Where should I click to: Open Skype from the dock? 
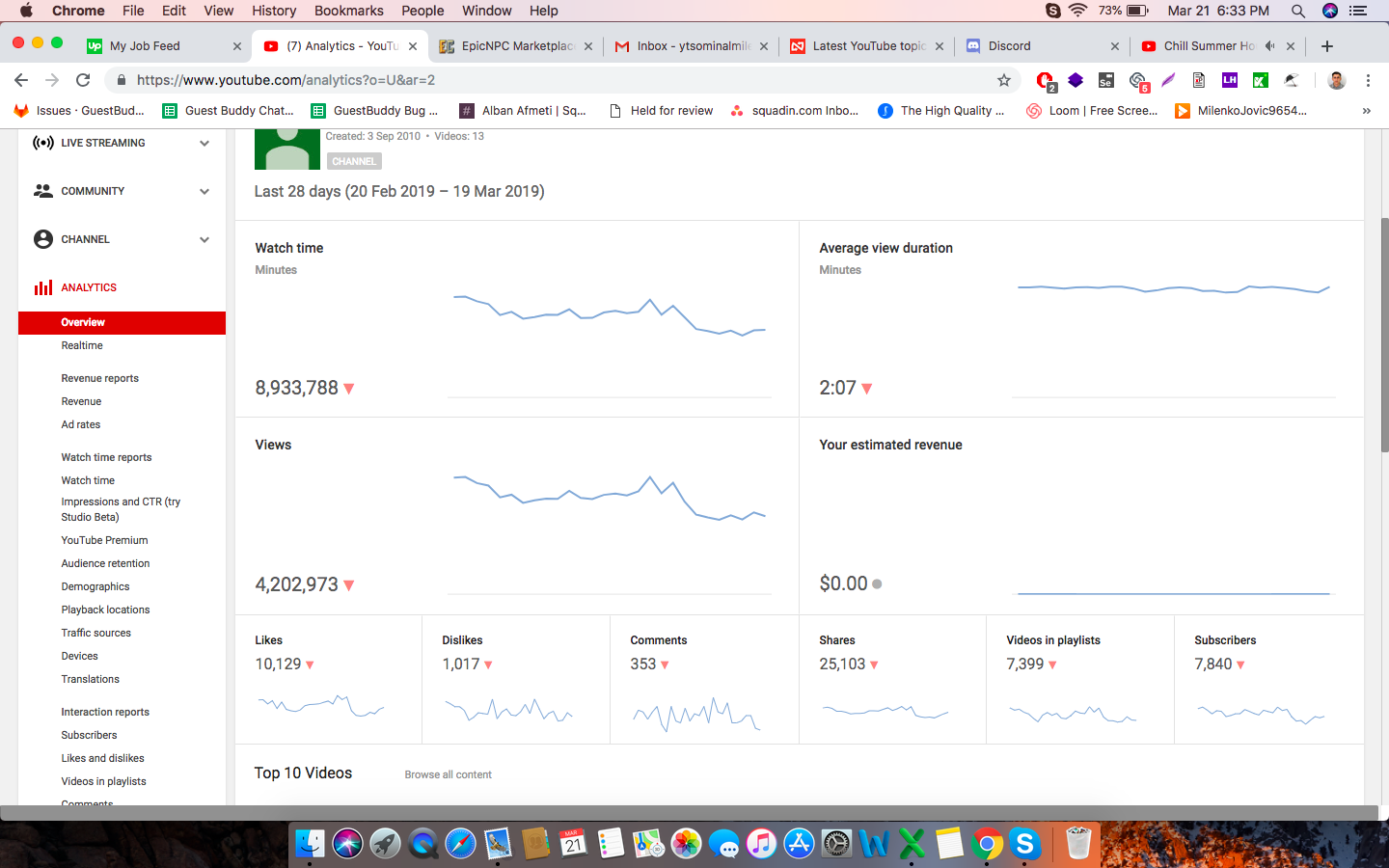[1024, 844]
